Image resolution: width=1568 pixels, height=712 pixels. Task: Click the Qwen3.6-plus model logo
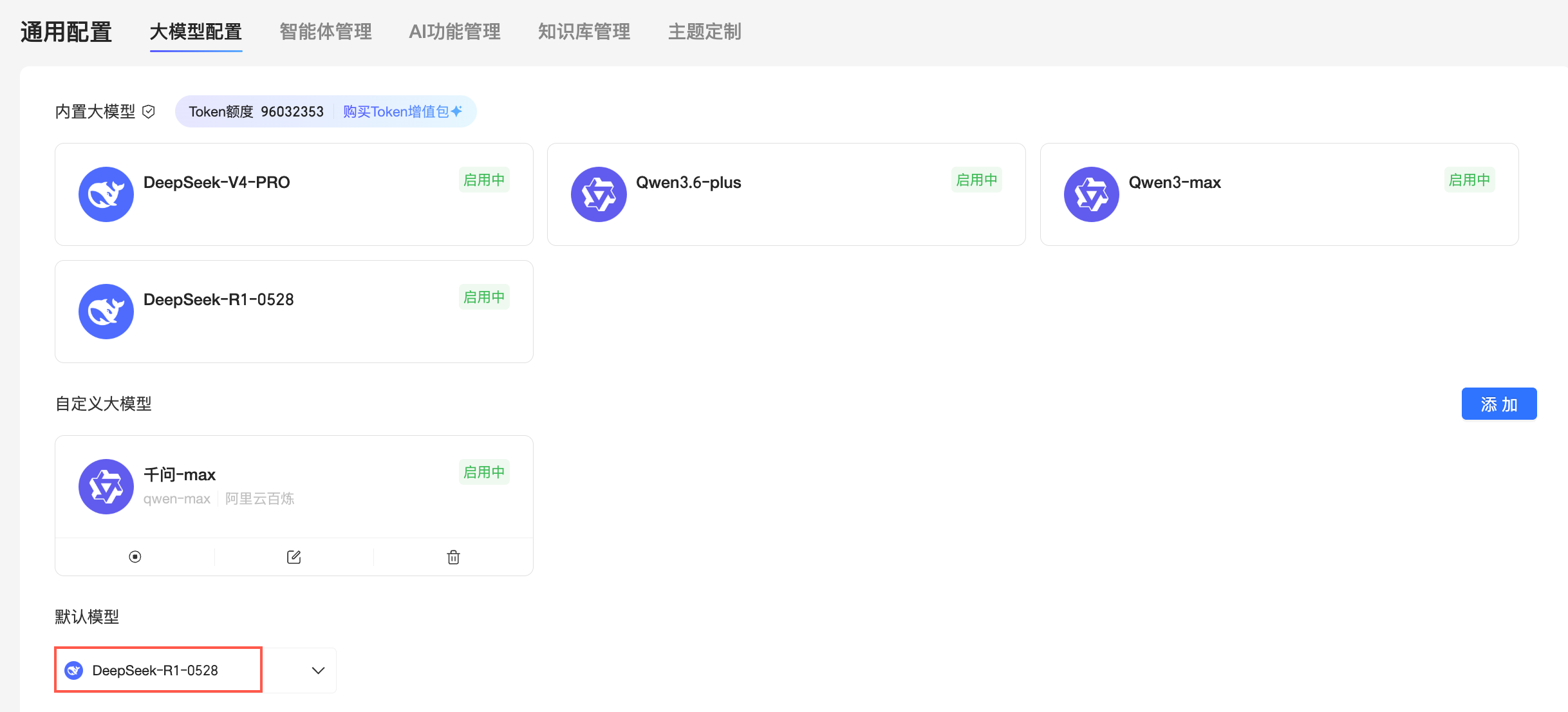[599, 194]
